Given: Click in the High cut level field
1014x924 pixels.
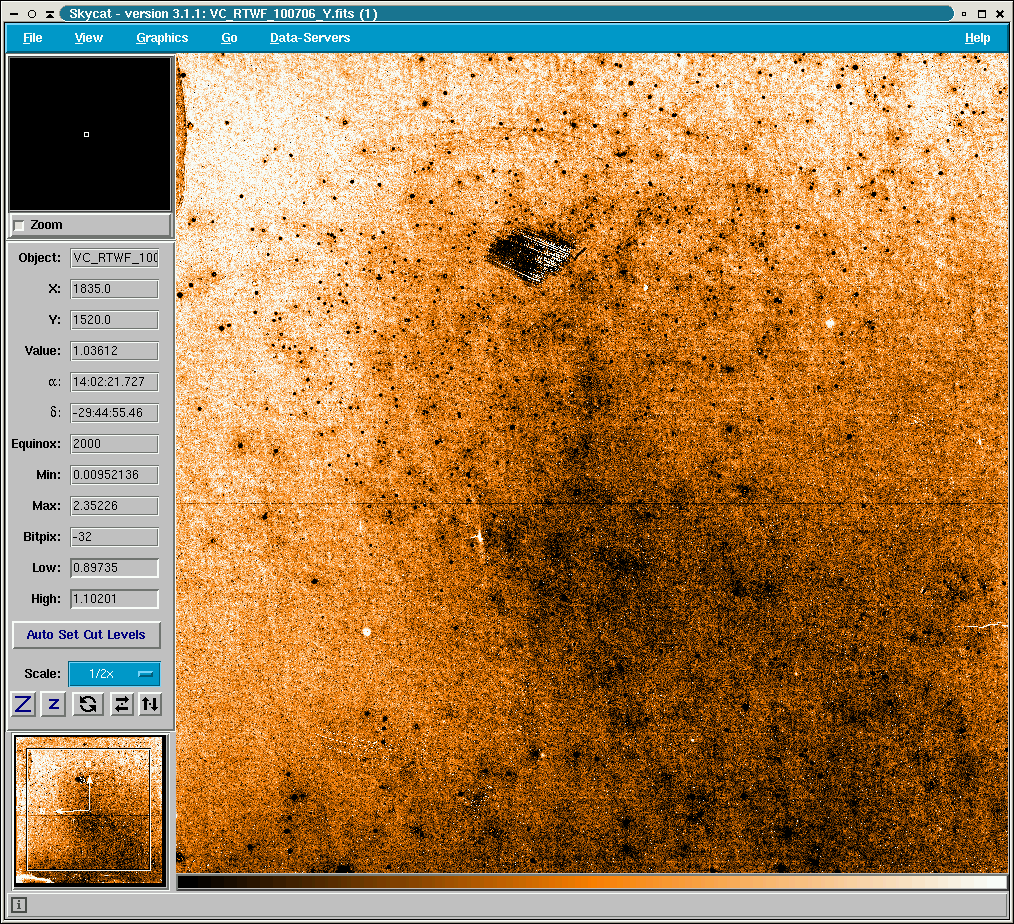Looking at the screenshot, I should coord(114,599).
